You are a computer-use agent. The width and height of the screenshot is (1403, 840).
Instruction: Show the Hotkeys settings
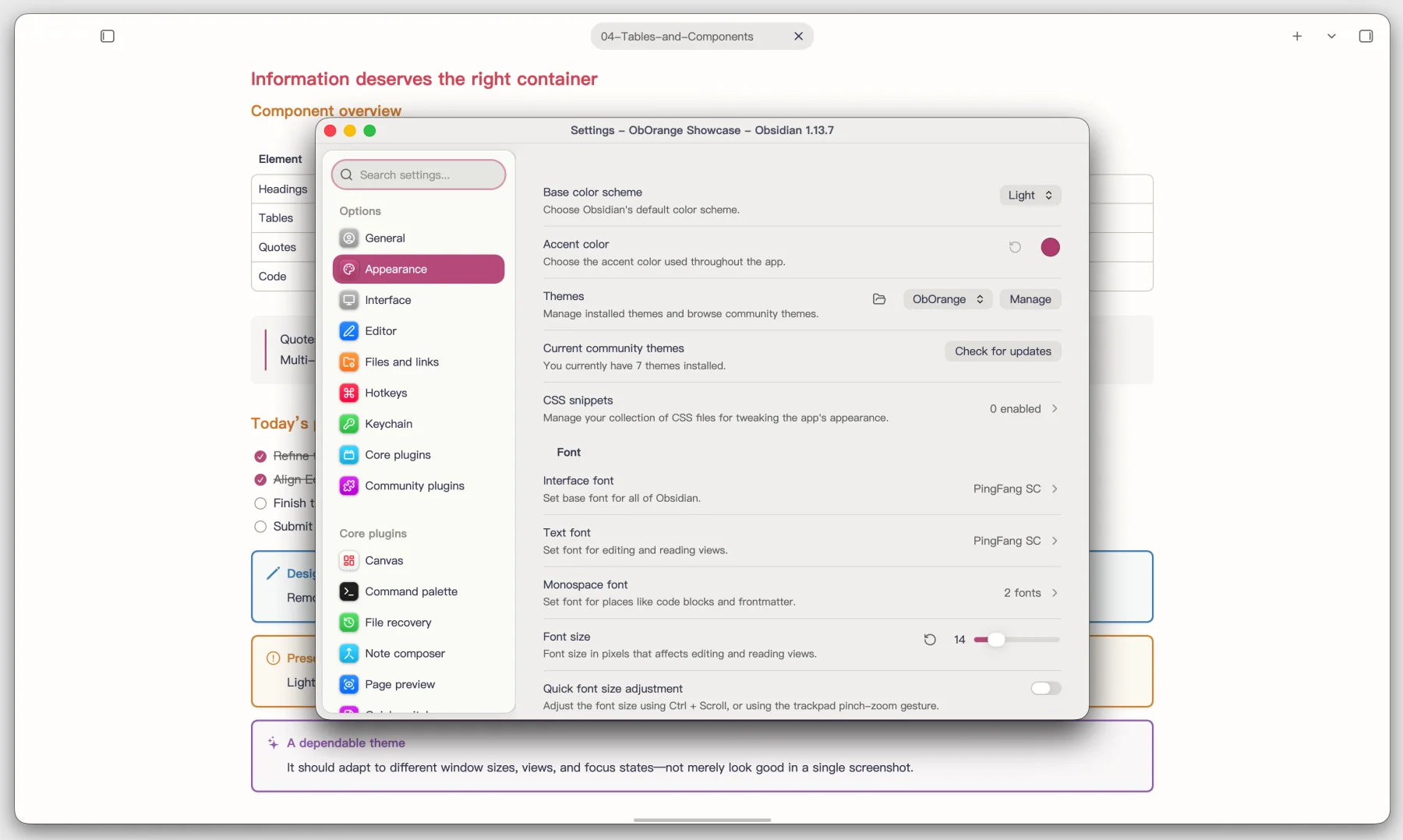[x=419, y=393]
